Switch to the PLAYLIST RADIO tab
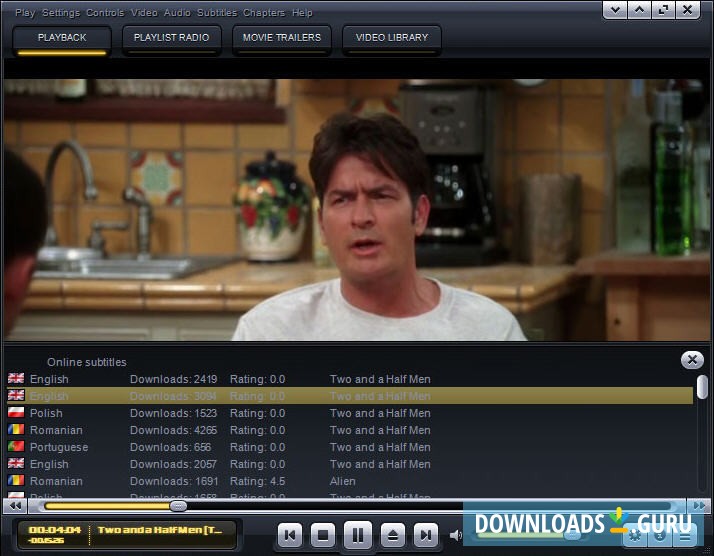This screenshot has width=714, height=556. coord(172,40)
